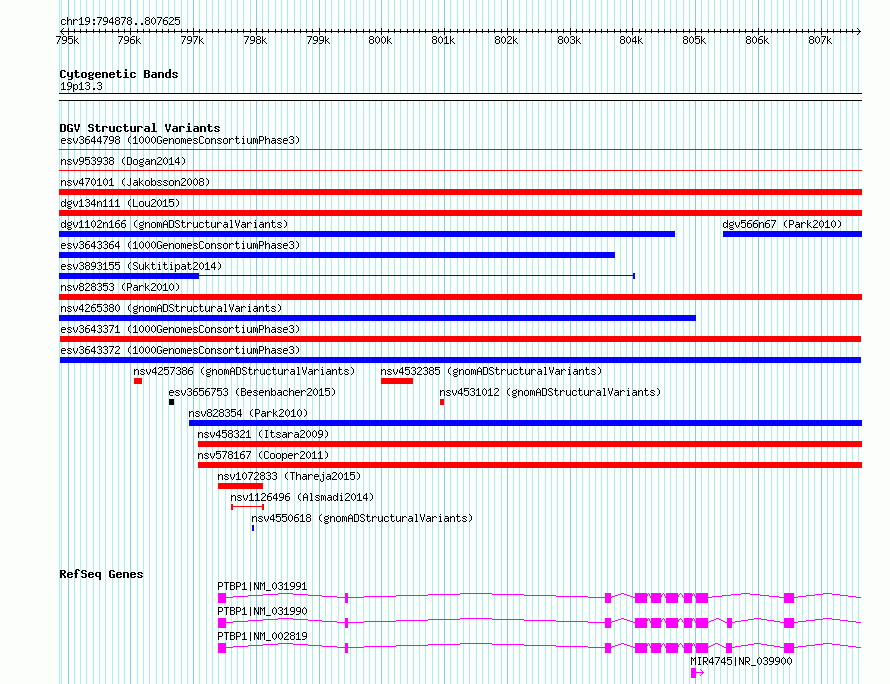
Task: Click the blue bar under dgv566n67
Action: click(792, 234)
